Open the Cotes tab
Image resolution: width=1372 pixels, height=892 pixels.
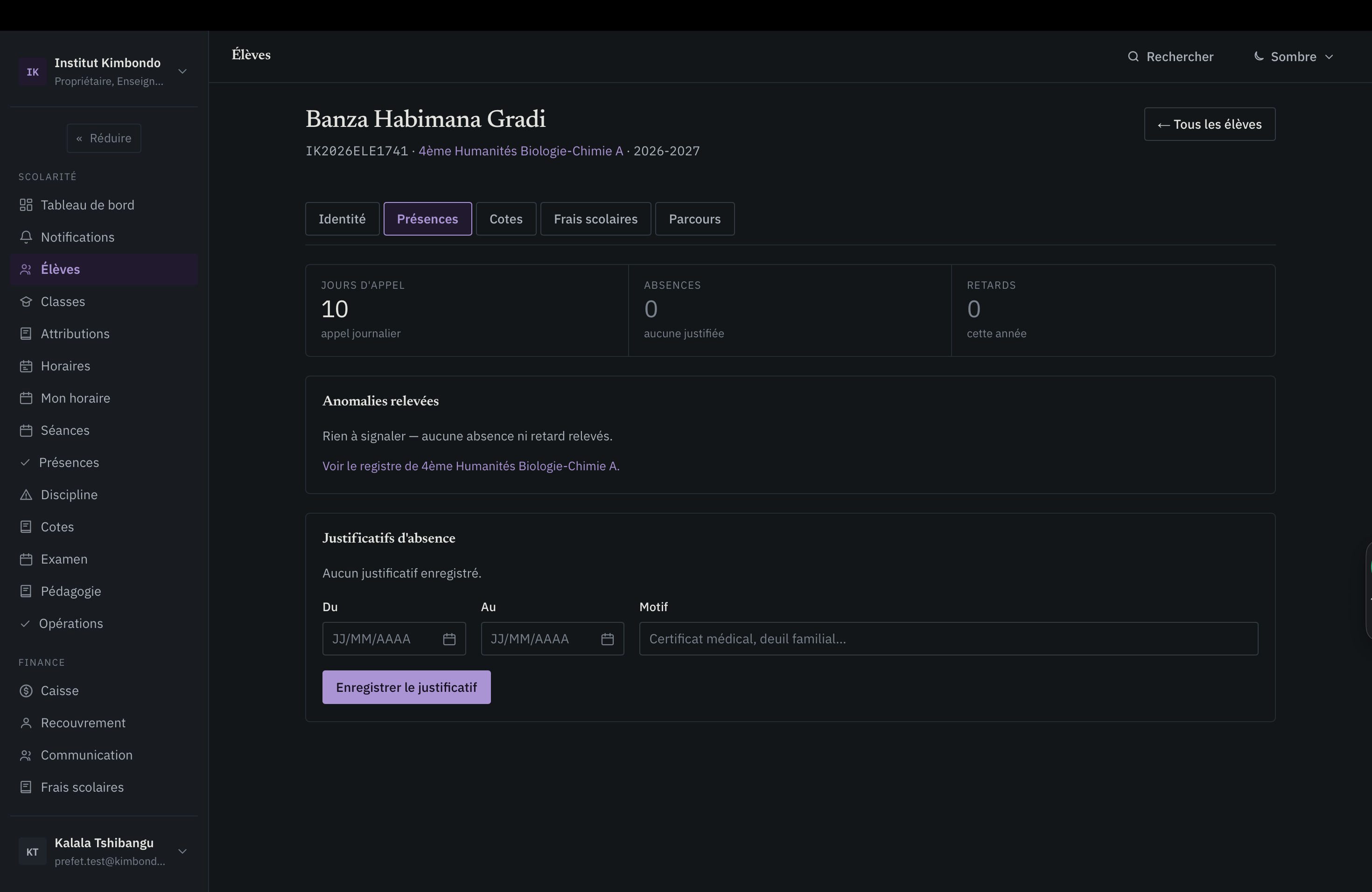[x=506, y=219]
